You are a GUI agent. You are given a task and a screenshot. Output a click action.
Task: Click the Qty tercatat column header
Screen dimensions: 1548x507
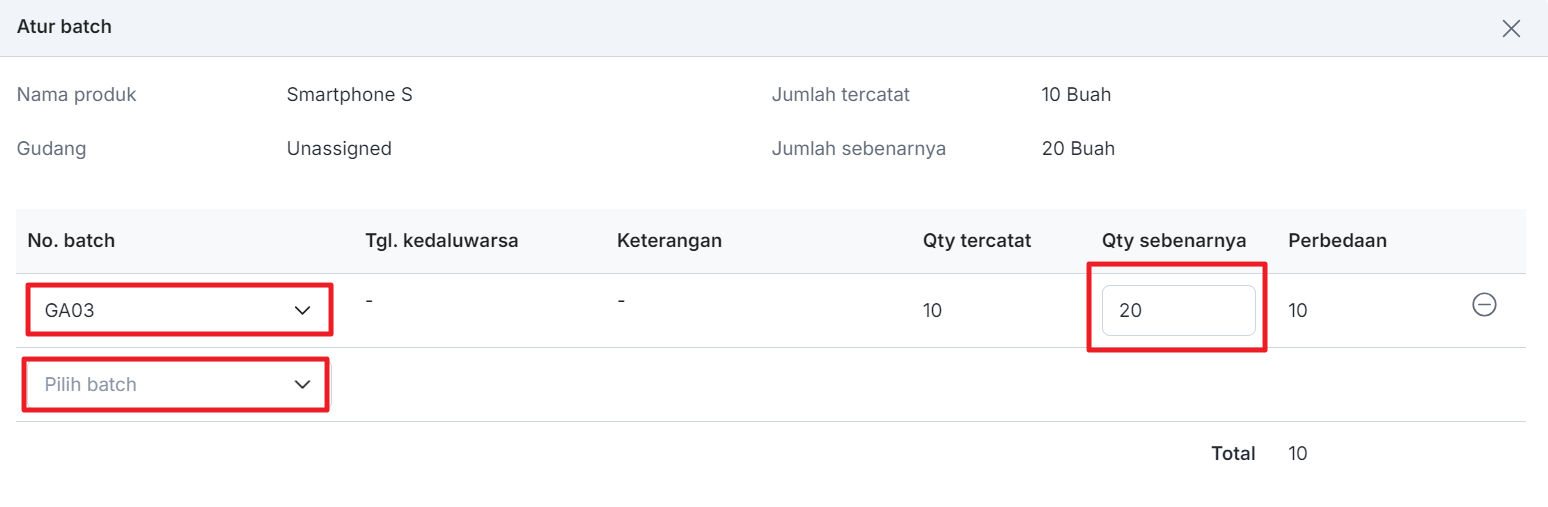coord(977,241)
